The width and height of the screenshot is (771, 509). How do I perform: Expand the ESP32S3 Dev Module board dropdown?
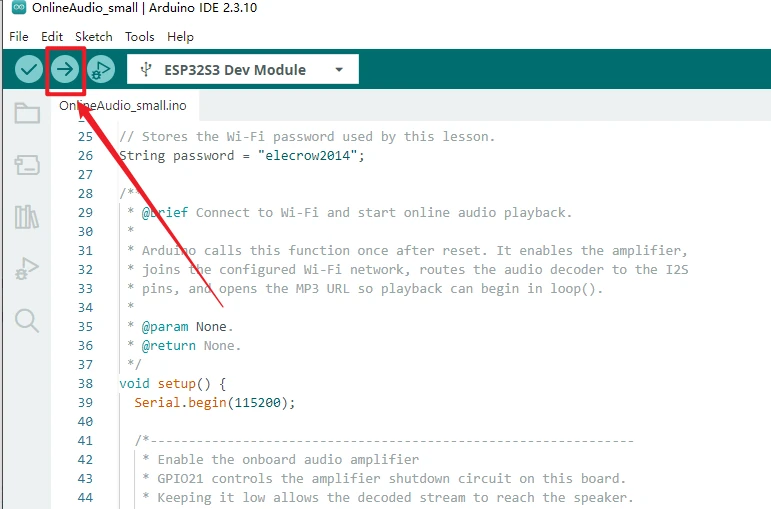pyautogui.click(x=242, y=69)
